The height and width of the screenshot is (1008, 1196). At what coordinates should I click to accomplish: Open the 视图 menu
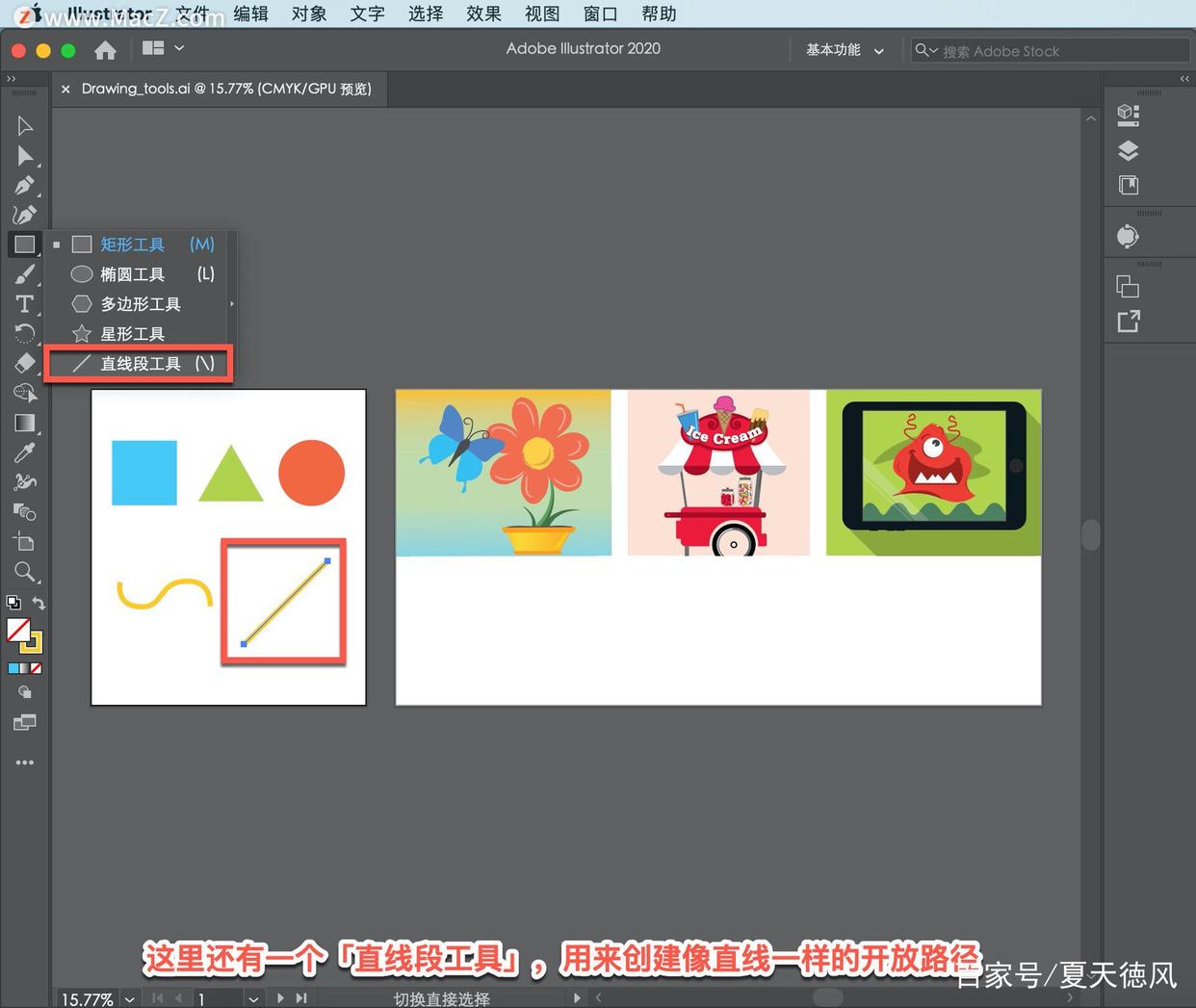click(542, 13)
